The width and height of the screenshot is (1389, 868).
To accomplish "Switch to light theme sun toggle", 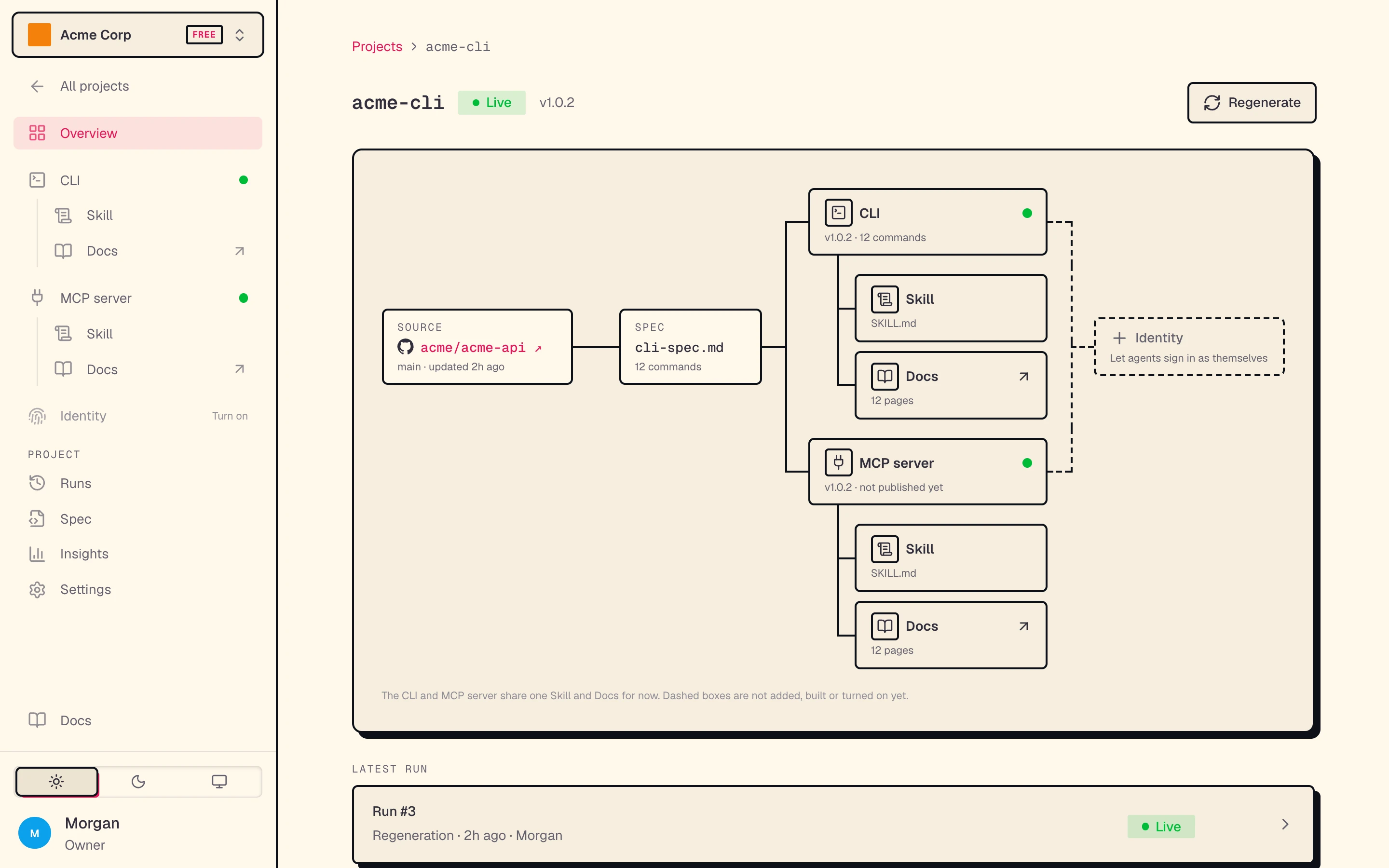I will coord(57,781).
